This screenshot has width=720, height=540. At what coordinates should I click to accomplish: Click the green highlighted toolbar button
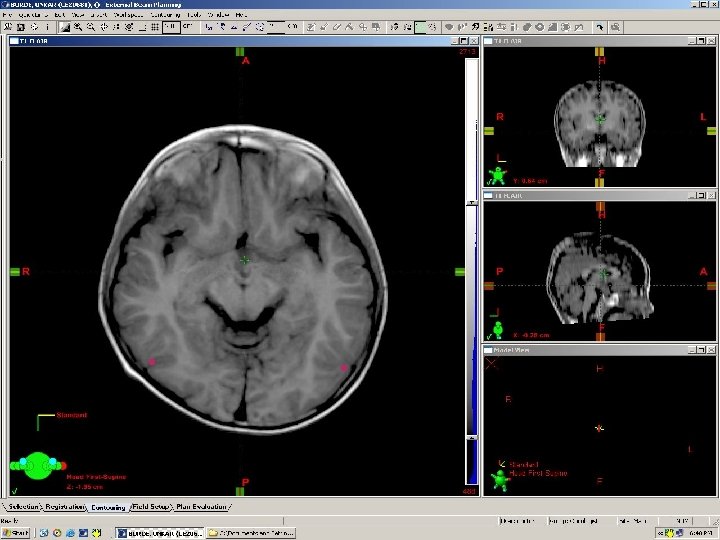point(420,27)
